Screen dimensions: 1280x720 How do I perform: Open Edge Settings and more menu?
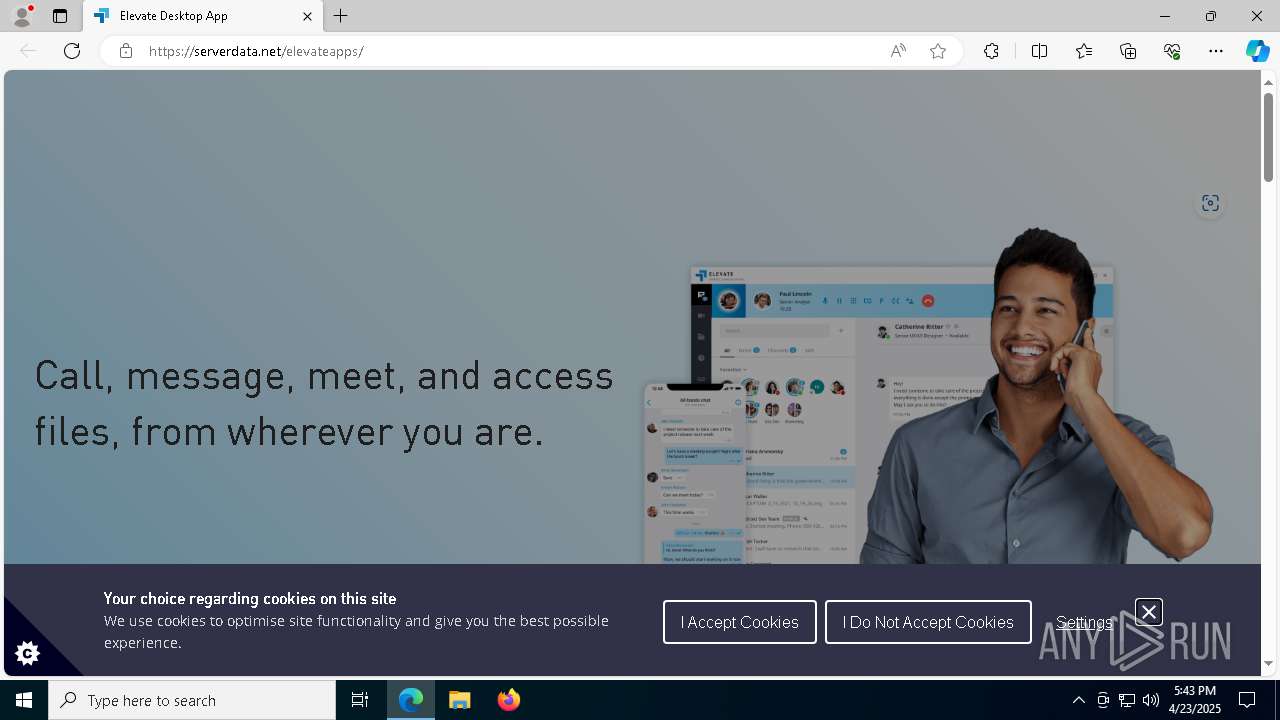pos(1216,51)
